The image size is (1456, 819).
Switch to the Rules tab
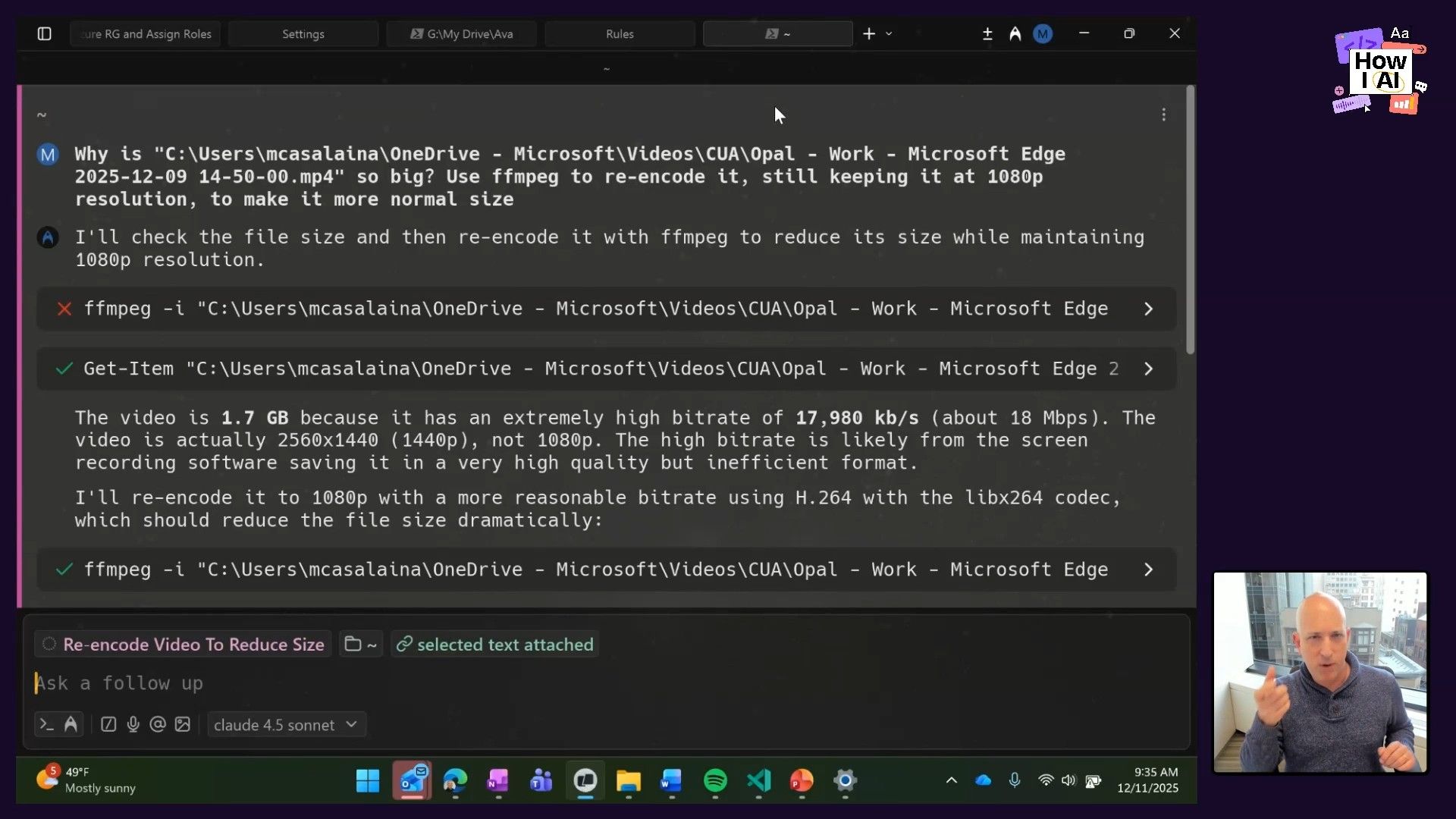620,34
